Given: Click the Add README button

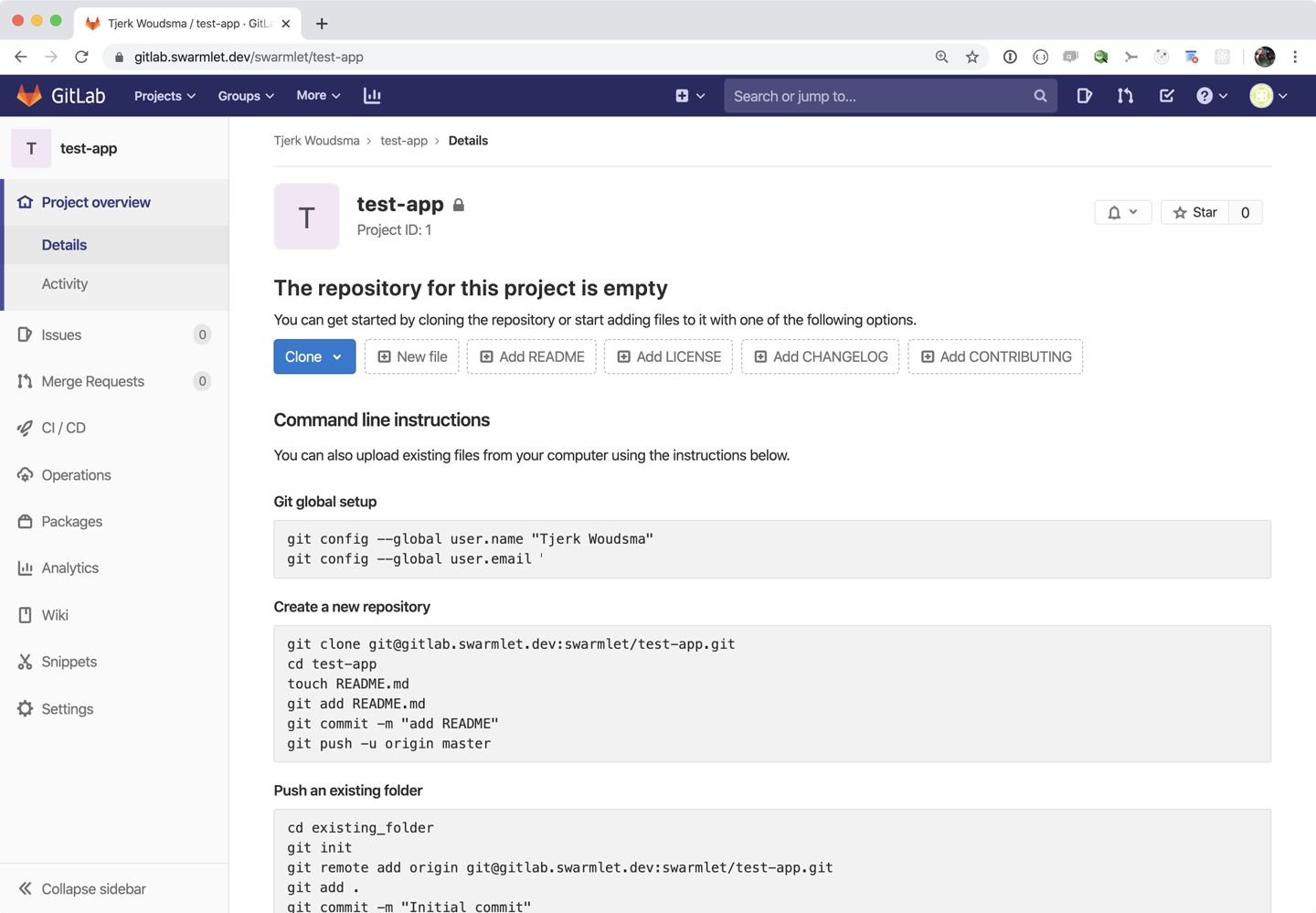Looking at the screenshot, I should [532, 357].
